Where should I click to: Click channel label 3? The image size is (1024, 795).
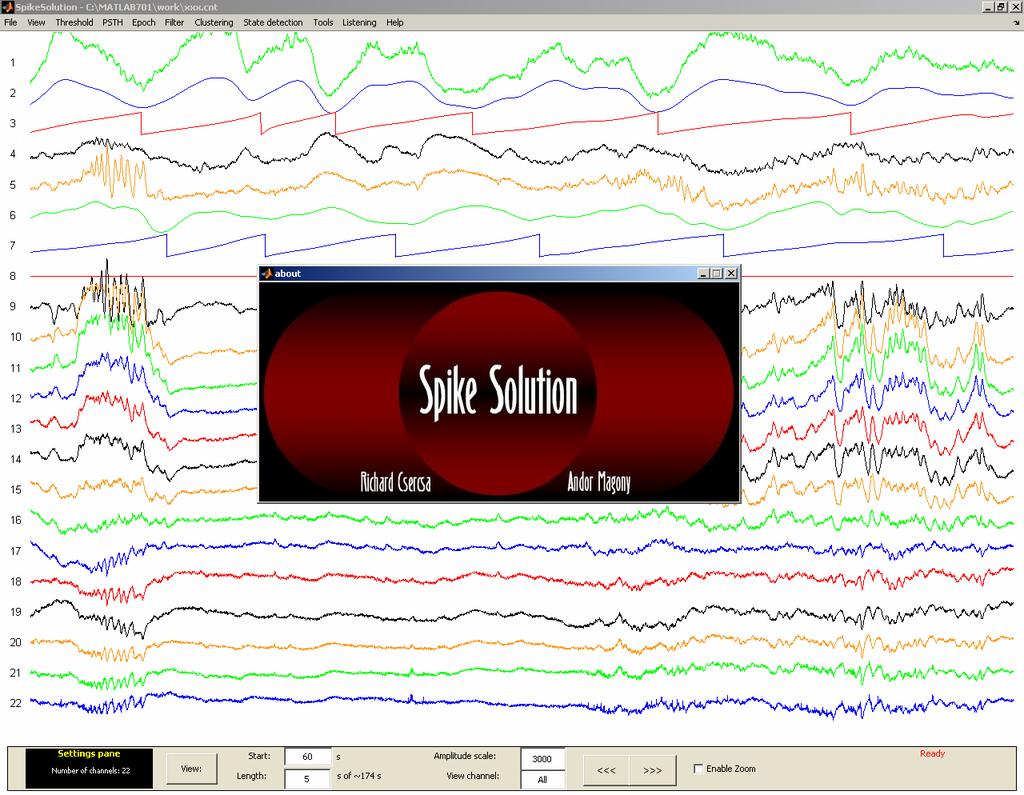click(12, 123)
